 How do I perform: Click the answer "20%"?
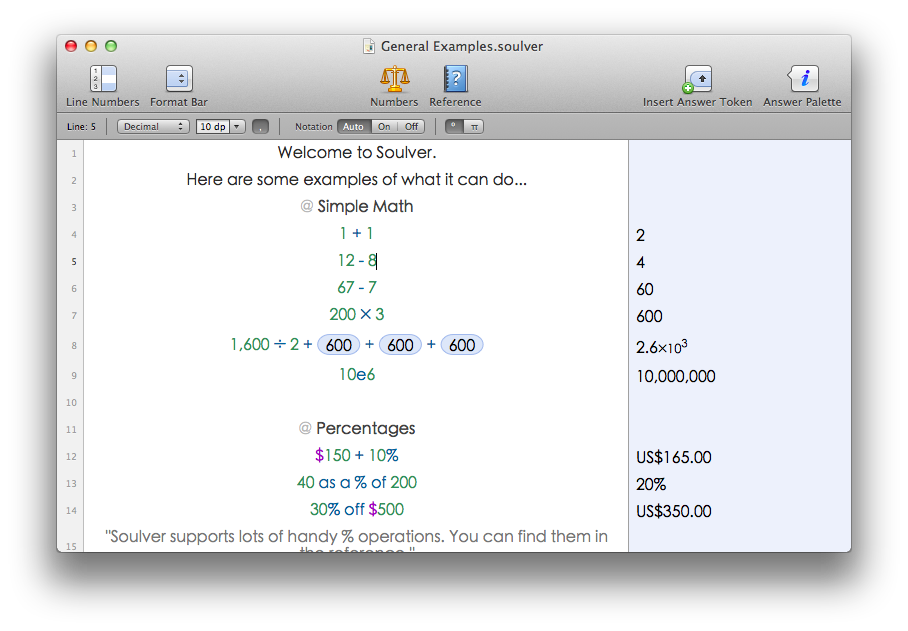tap(651, 485)
